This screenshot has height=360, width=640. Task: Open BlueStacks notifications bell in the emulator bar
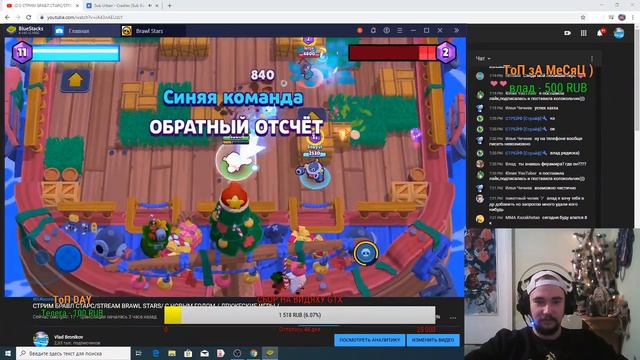(373, 31)
